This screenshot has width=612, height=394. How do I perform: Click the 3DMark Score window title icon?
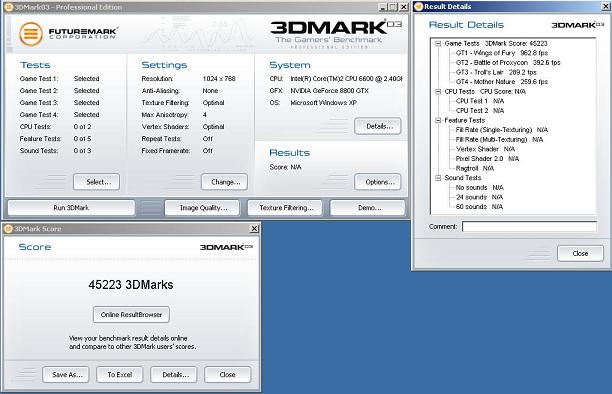click(8, 229)
